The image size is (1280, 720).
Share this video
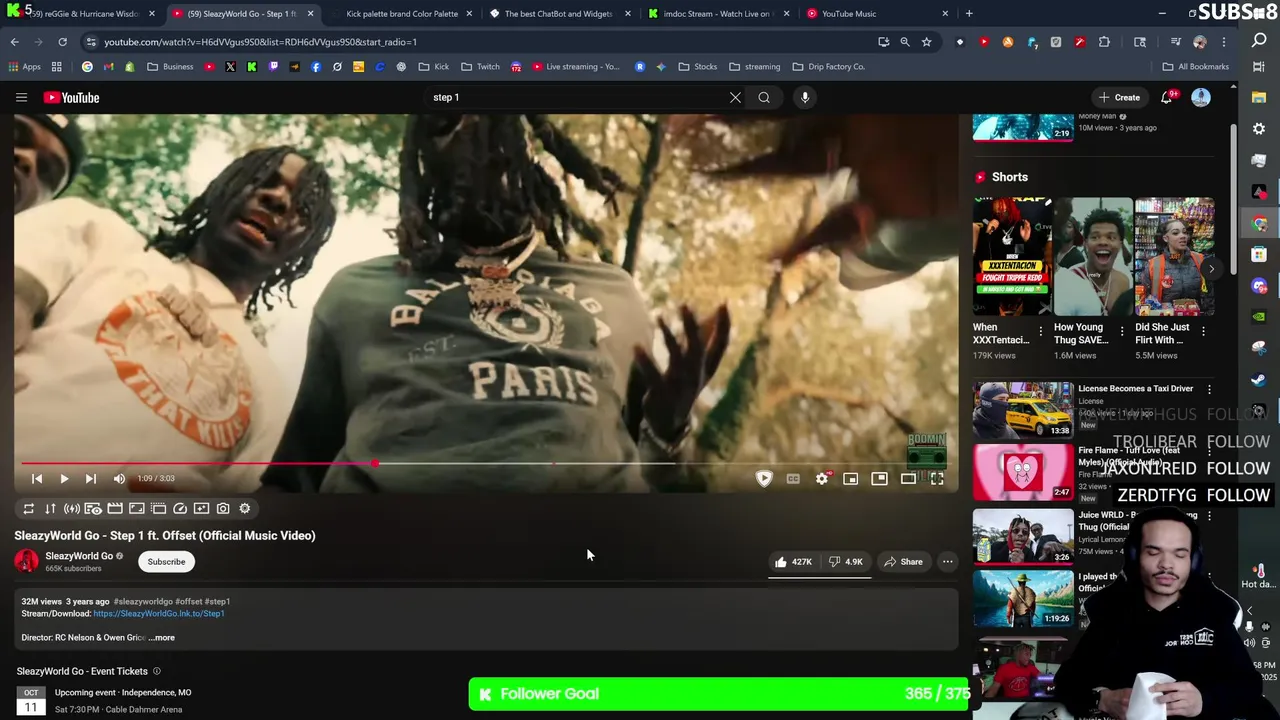coord(902,562)
